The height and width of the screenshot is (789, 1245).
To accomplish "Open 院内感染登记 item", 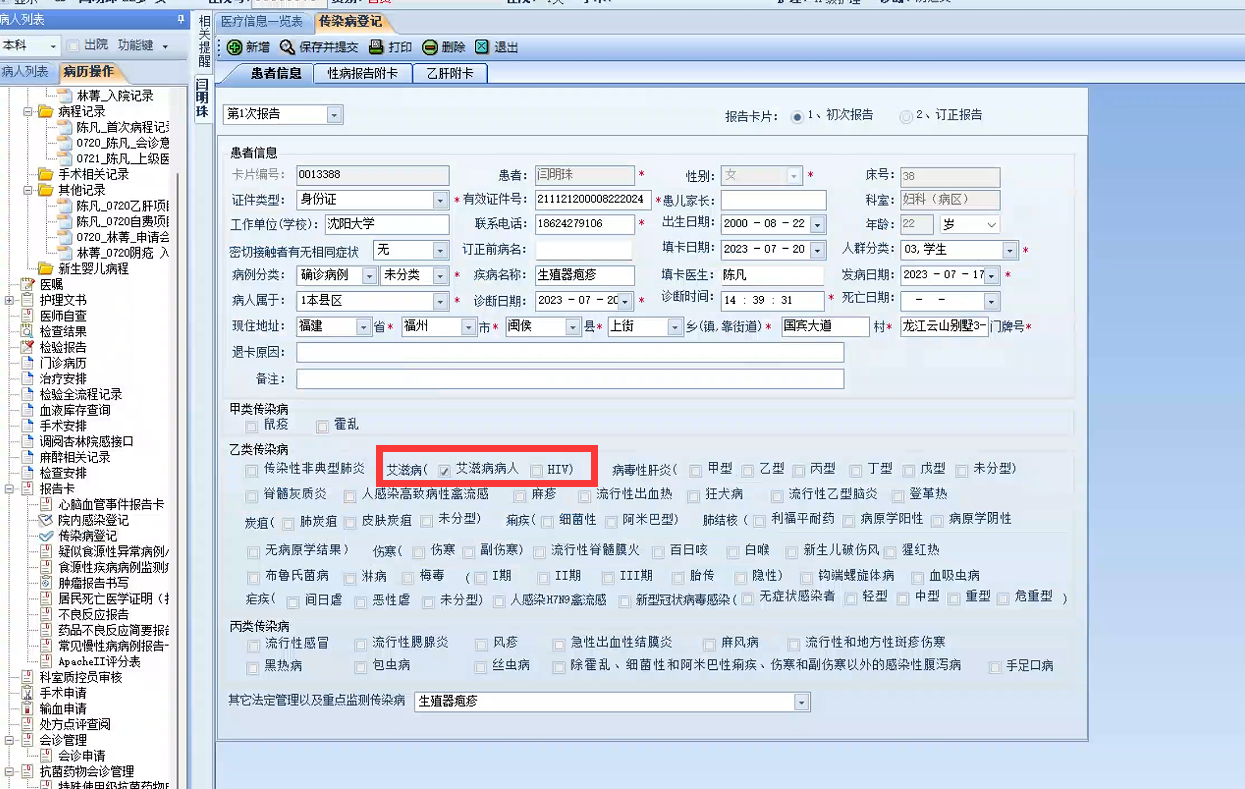I will click(93, 520).
